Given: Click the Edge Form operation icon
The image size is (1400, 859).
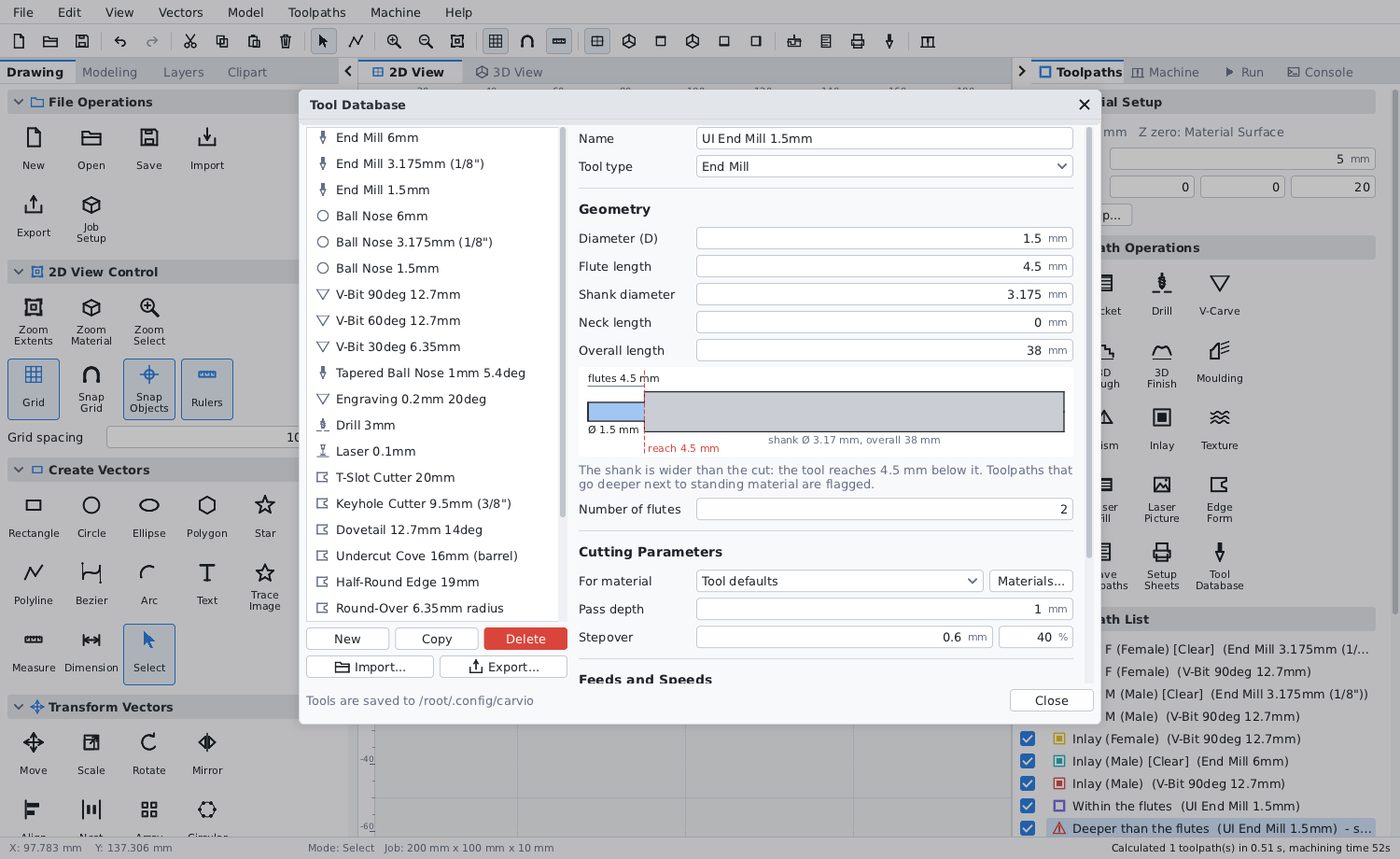Looking at the screenshot, I should pyautogui.click(x=1219, y=497).
